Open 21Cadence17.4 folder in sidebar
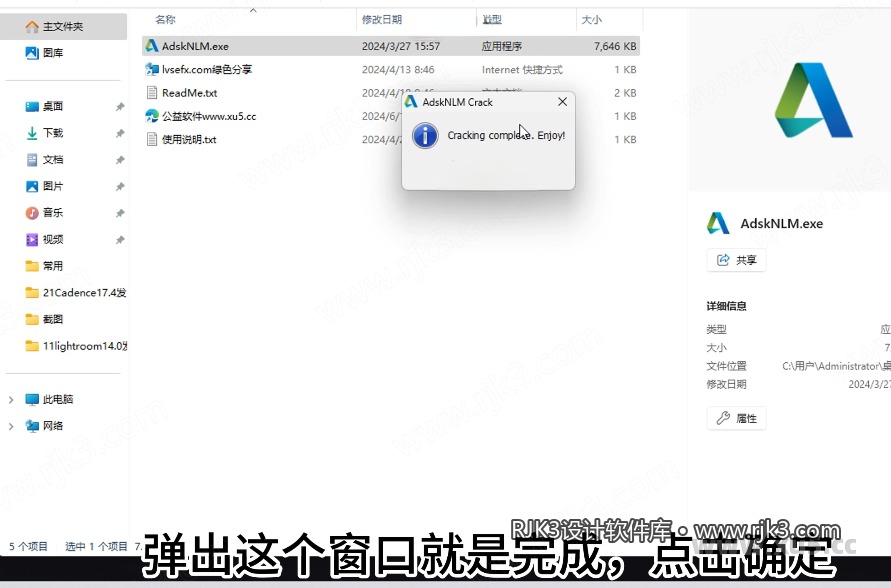 click(84, 293)
